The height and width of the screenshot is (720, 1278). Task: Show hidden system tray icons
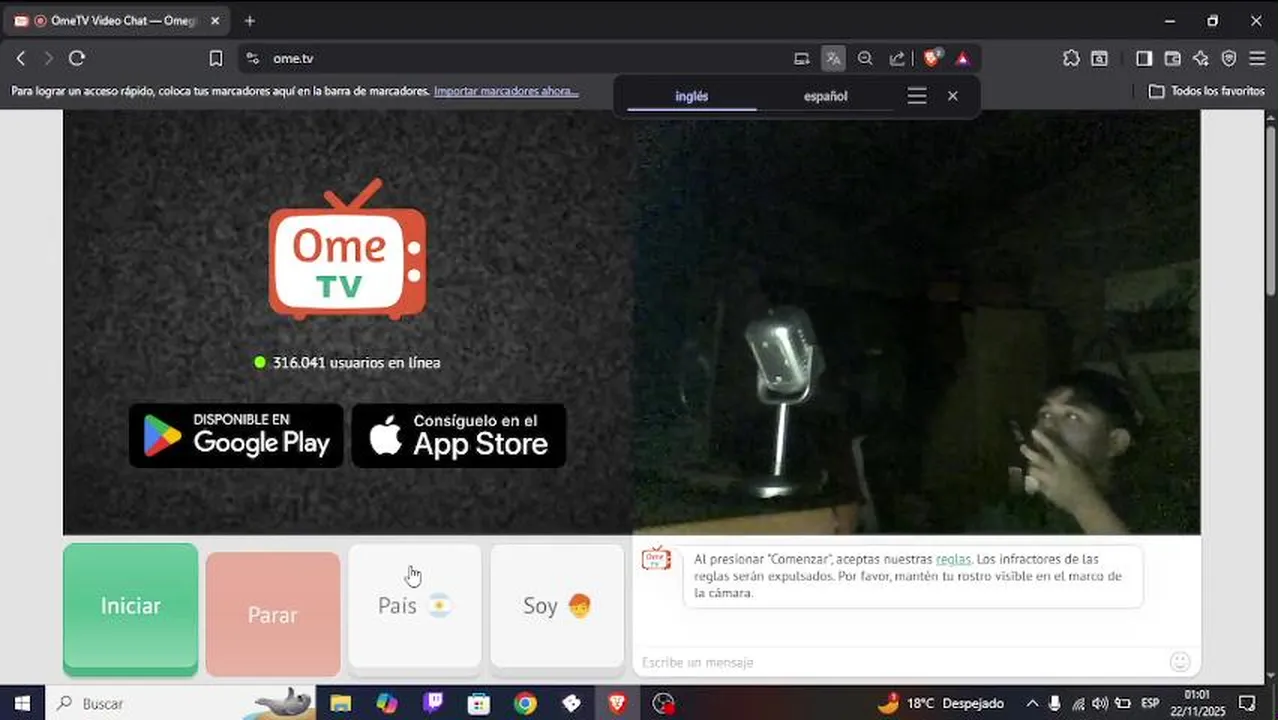[1032, 703]
